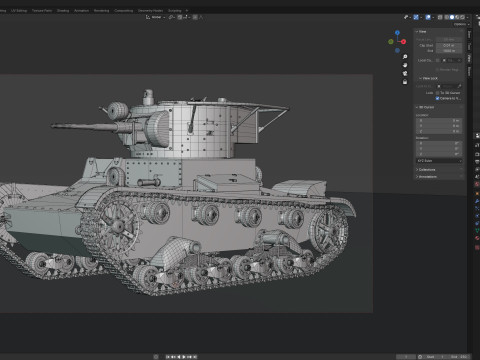The image size is (480, 360).
Task: Click the timeline Start frame field
Action: coord(436,357)
